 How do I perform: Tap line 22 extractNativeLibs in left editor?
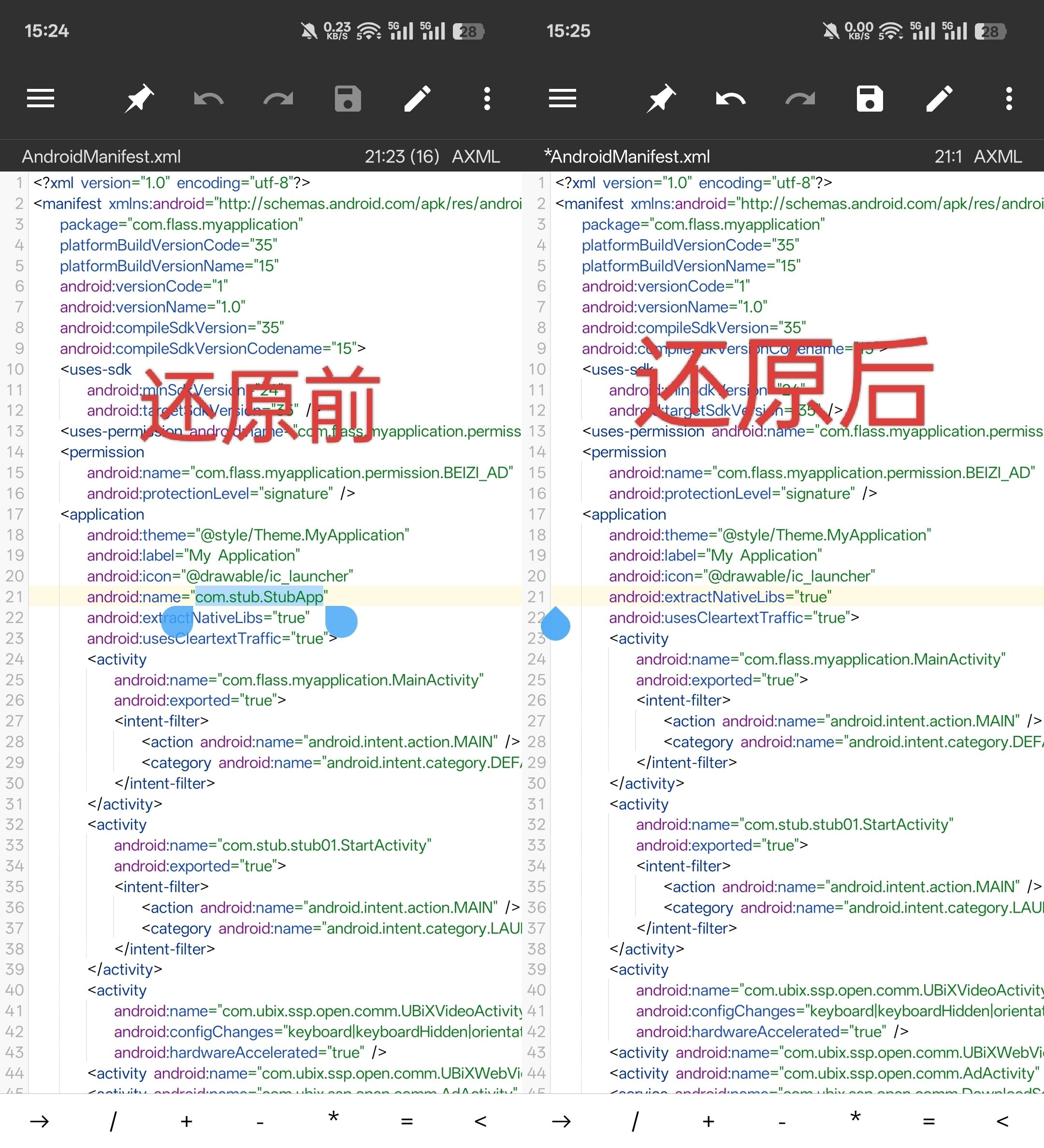[198, 618]
